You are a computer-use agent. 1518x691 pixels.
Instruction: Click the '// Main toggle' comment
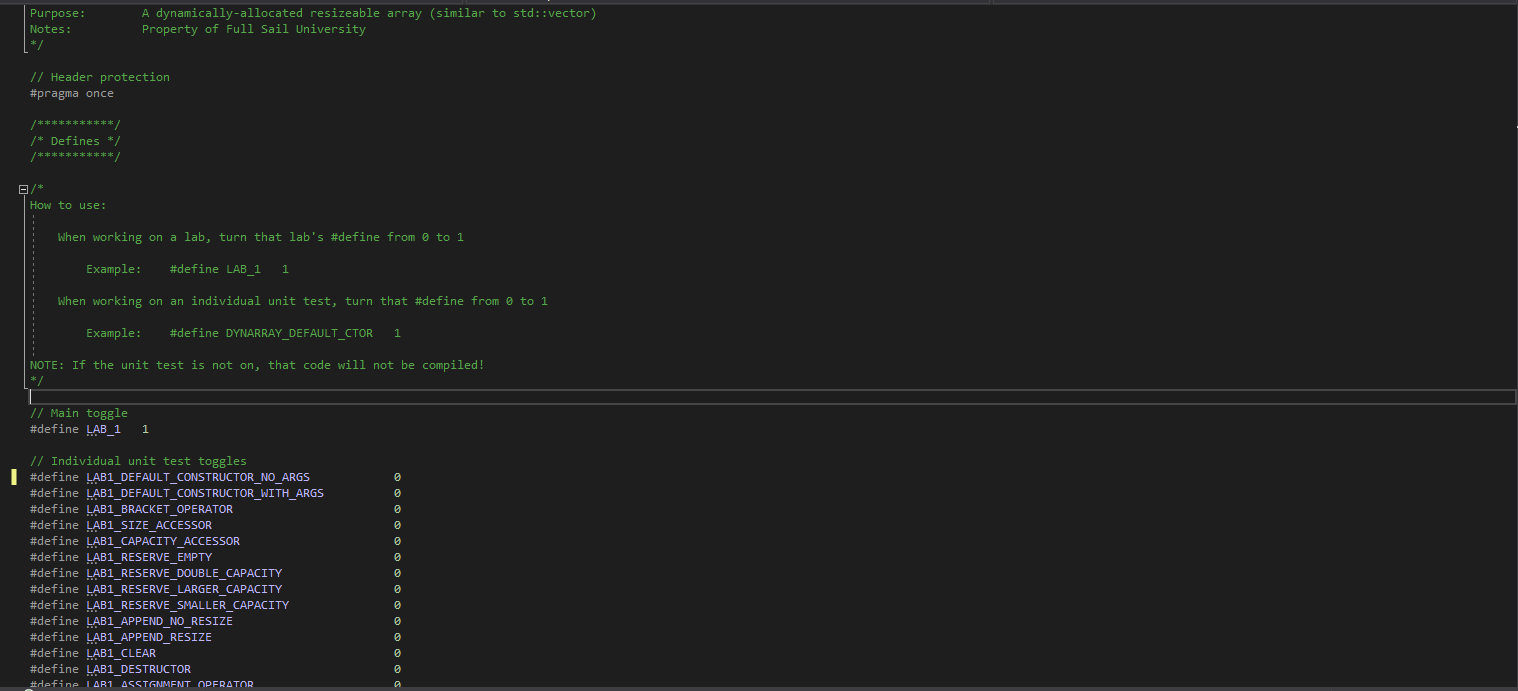point(79,412)
